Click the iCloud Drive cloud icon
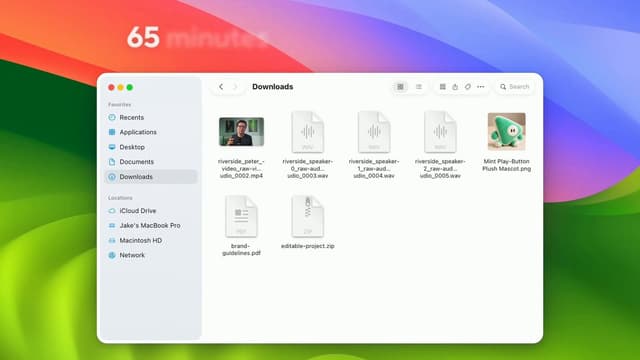This screenshot has height=360, width=640. [112, 211]
